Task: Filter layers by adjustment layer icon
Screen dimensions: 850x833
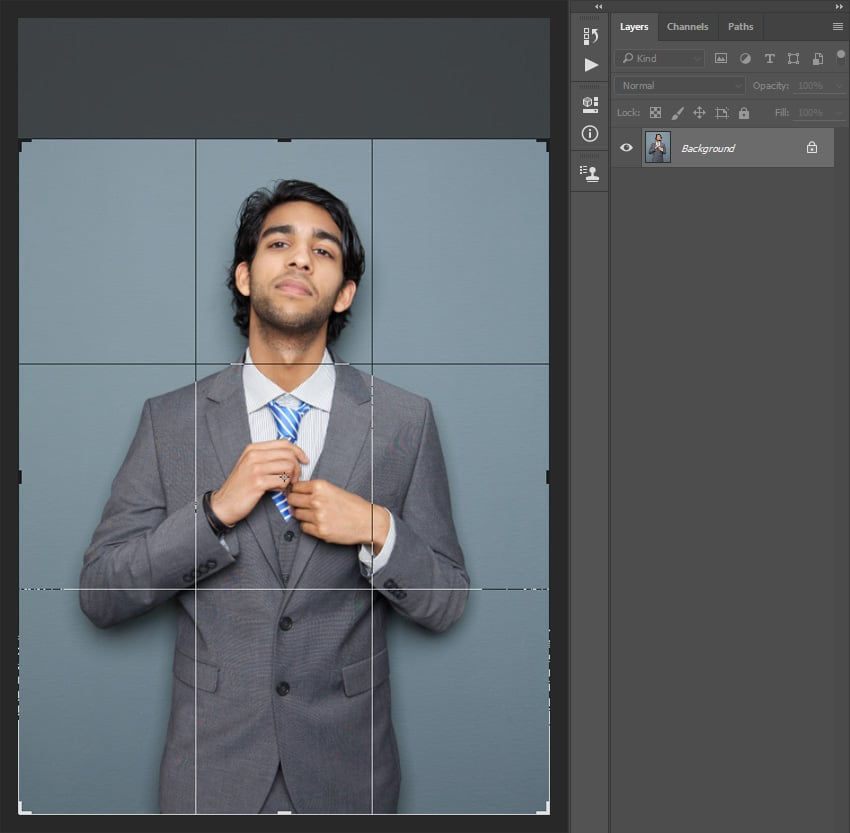Action: (745, 59)
